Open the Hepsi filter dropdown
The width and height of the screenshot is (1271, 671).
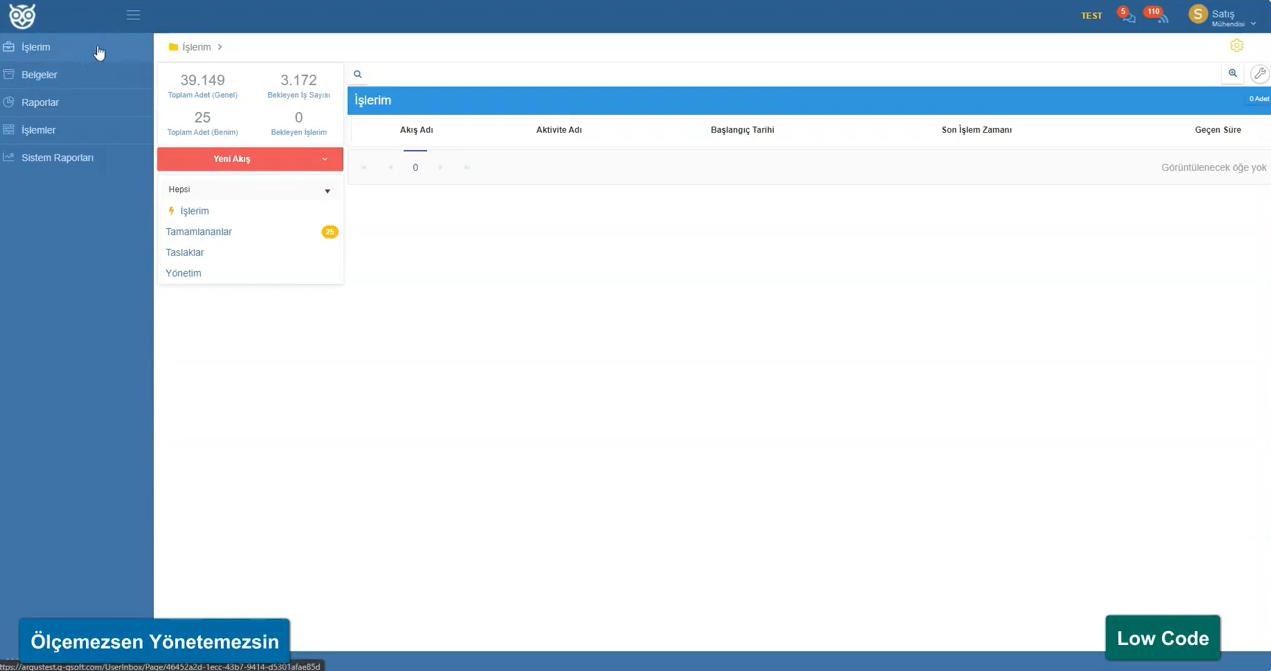pyautogui.click(x=250, y=190)
